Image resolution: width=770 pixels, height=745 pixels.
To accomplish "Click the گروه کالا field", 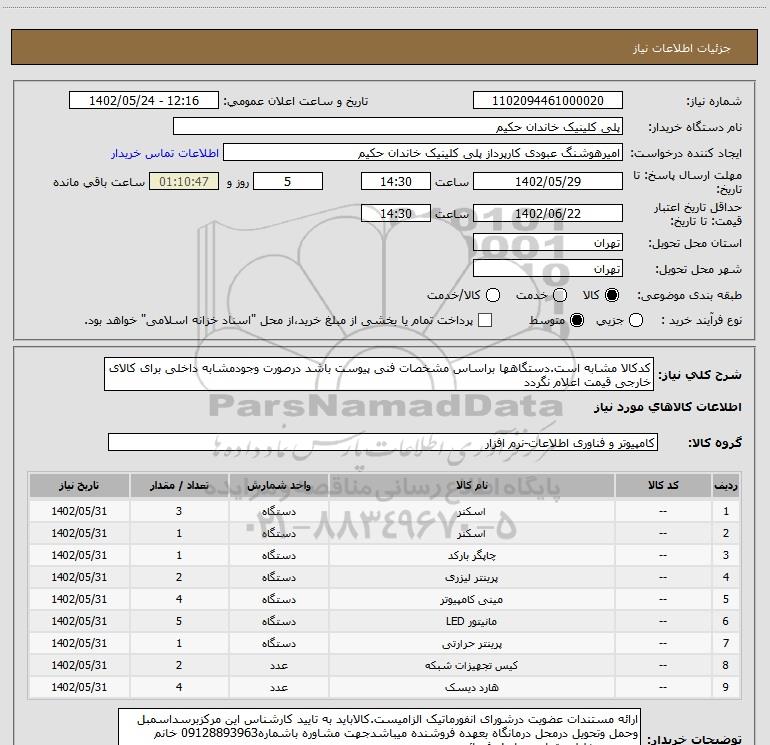I will [x=383, y=441].
